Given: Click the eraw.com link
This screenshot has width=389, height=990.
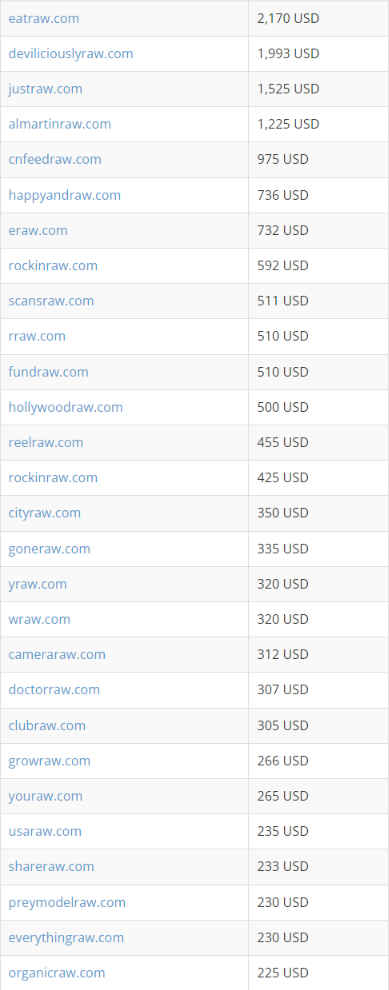Looking at the screenshot, I should point(38,230).
